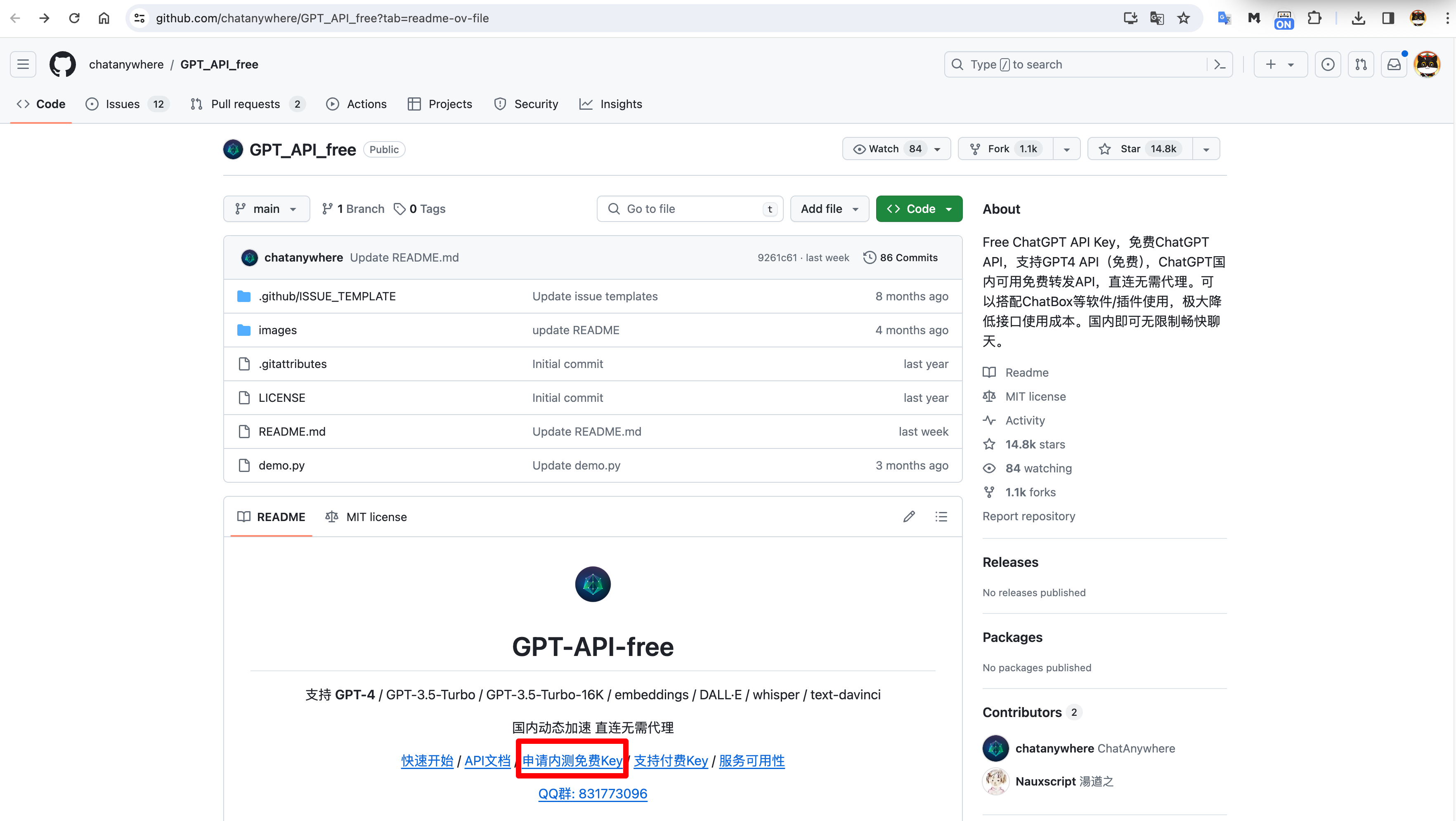Open the global pull requests icon in header
This screenshot has width=1456, height=821.
click(x=1361, y=64)
